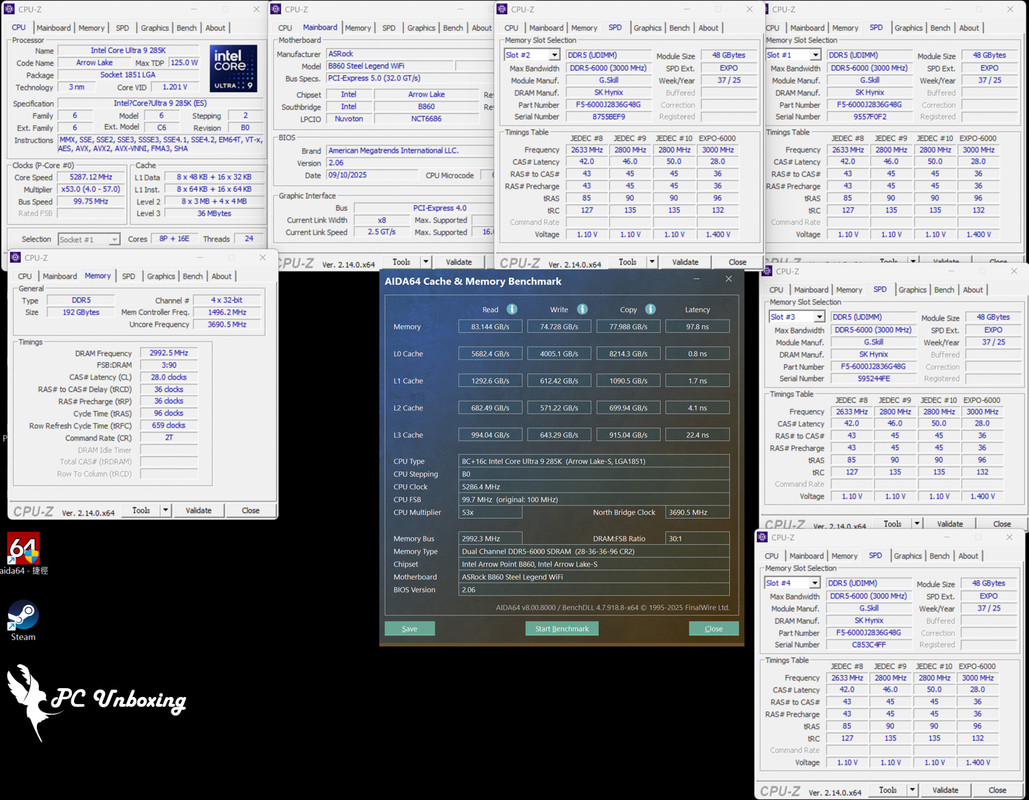Click Close button in Memory window
Viewport: 1029px width, 800px height.
(x=250, y=510)
